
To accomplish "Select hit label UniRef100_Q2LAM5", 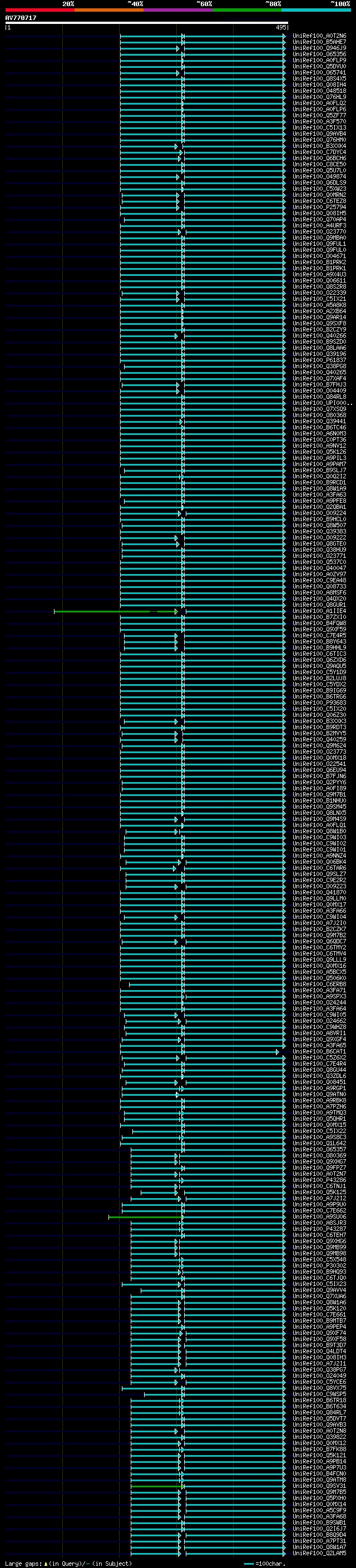I will tap(319, 1554).
